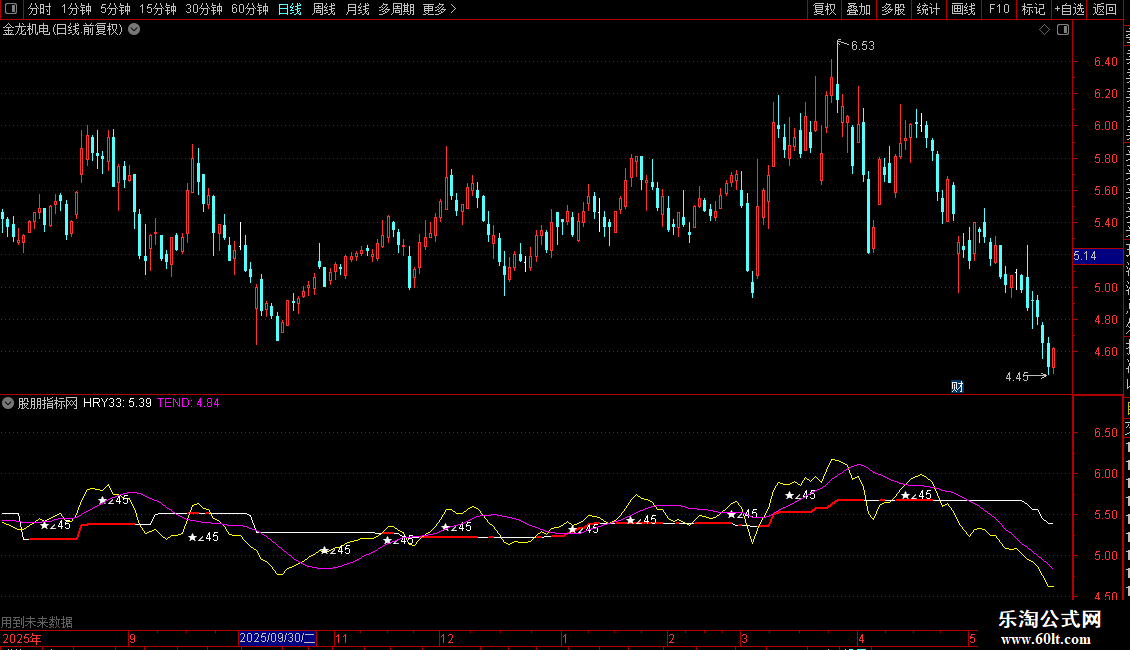
Task: Select the 15分钟 period
Action: tap(158, 9)
